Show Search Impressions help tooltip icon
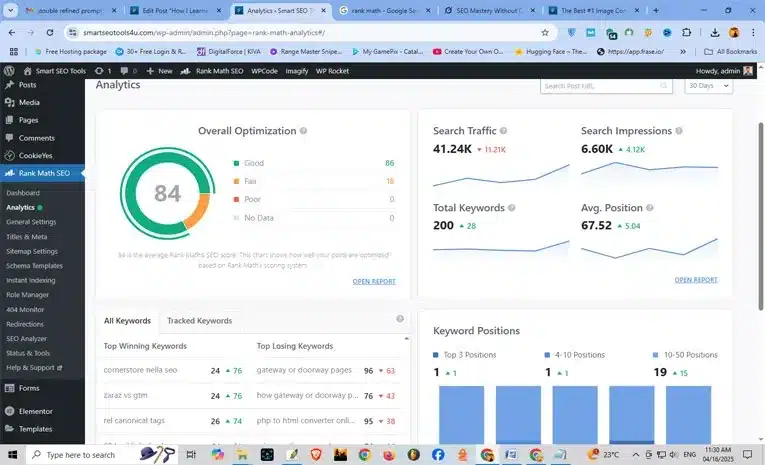Image resolution: width=765 pixels, height=465 pixels. [679, 131]
